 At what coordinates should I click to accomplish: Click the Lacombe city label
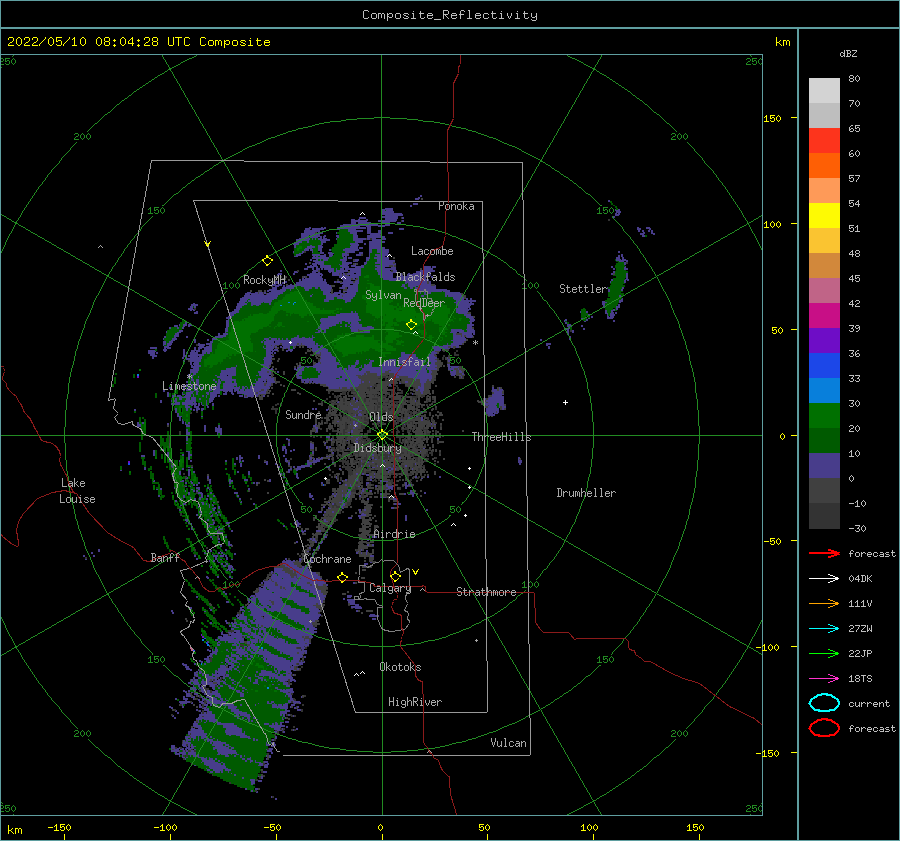point(432,251)
